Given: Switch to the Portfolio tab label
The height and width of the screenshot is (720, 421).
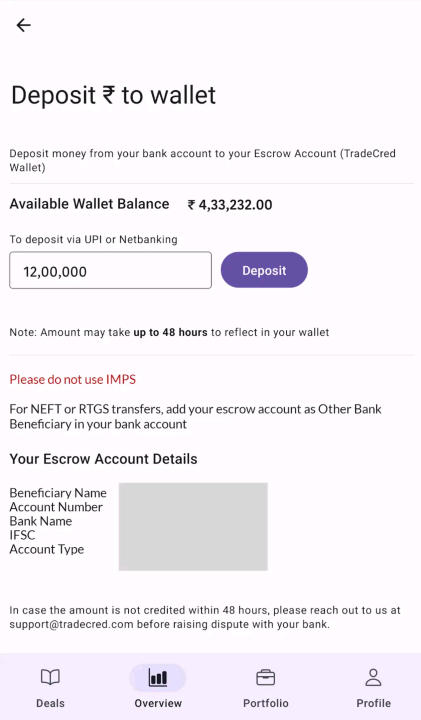Looking at the screenshot, I should [x=266, y=703].
